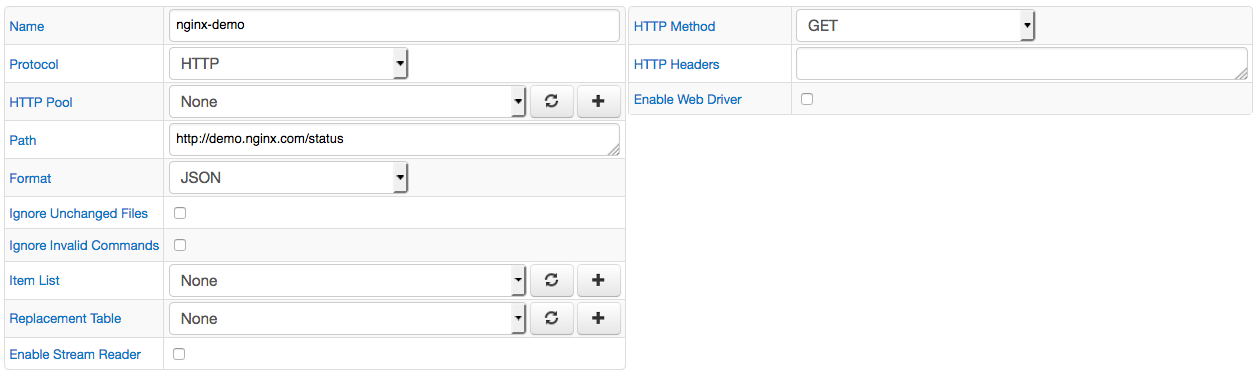
Task: Open the Format dropdown showing JSON
Action: tap(289, 178)
